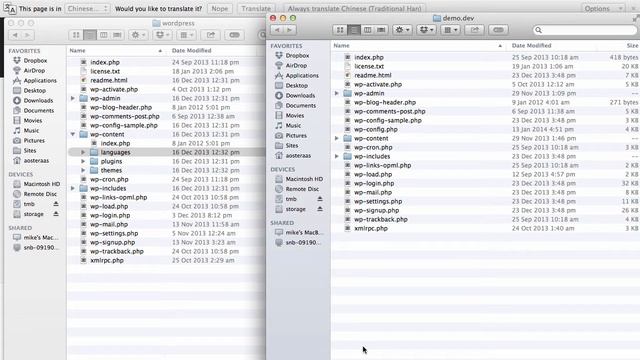
Task: Click edit tags button in demo.dev toolbar
Action: 498,30
